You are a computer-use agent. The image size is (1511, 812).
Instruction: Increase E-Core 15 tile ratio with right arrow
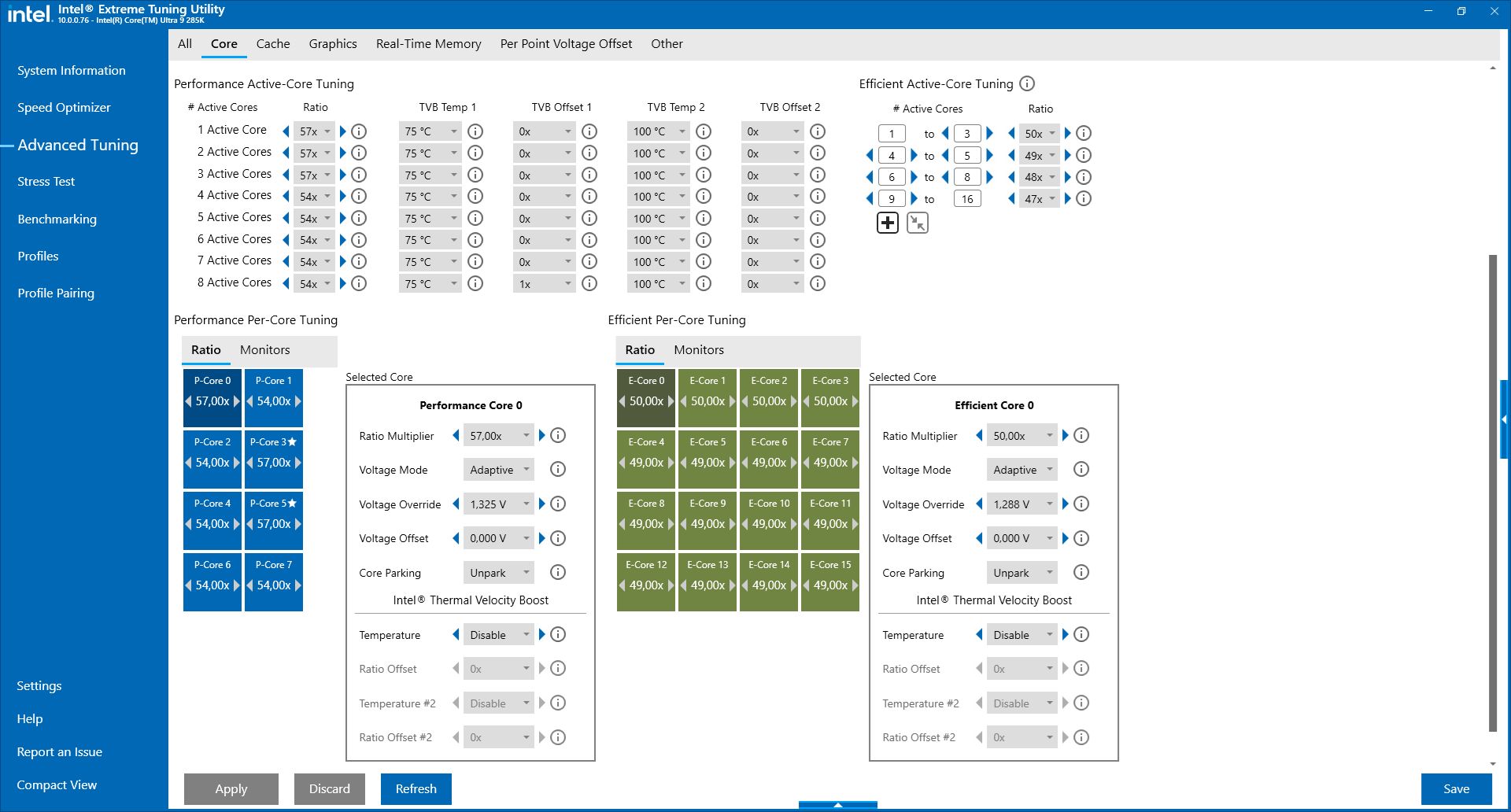pyautogui.click(x=854, y=585)
